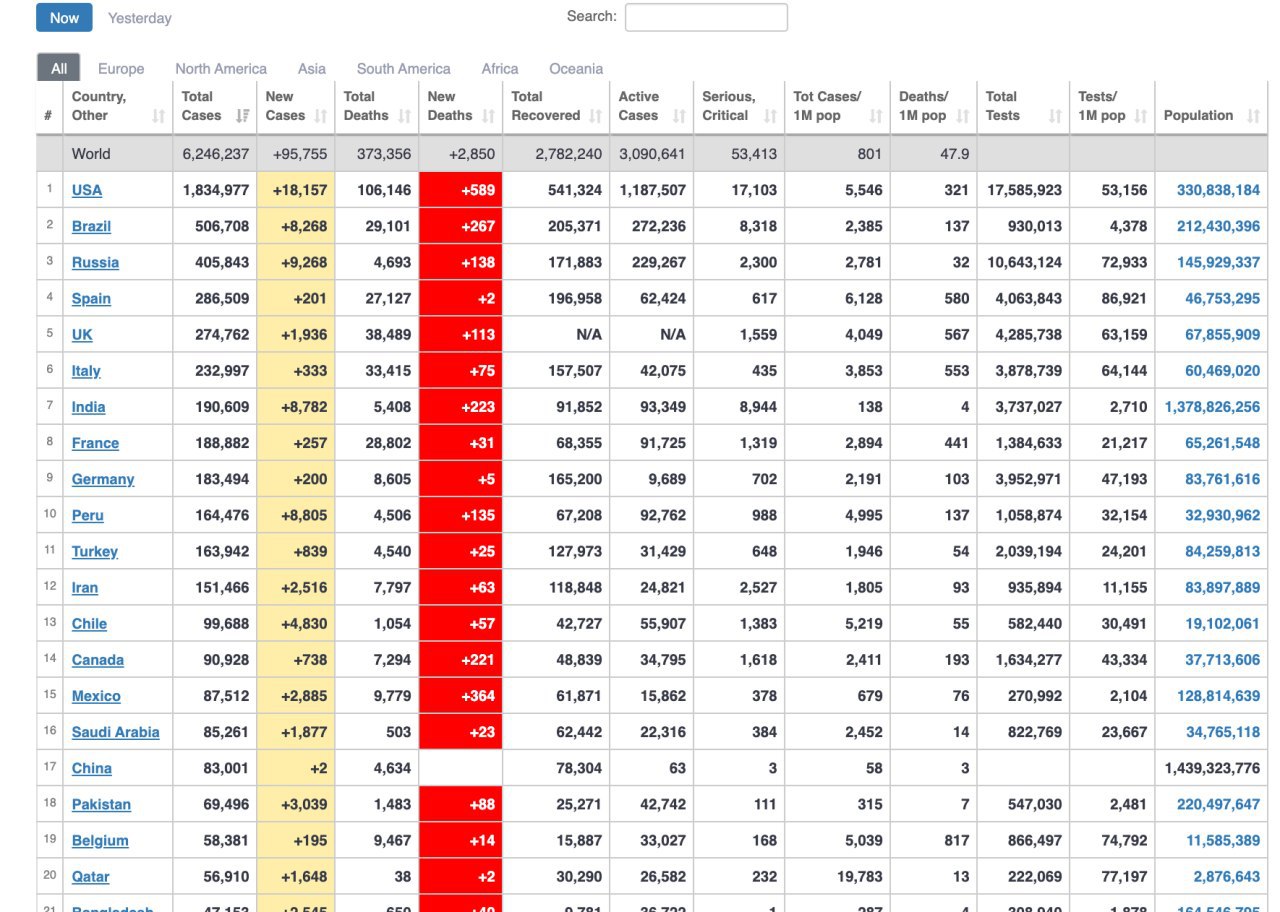Viewport: 1280px width, 912px height.
Task: Select World total cases 6,246,237
Action: 215,154
